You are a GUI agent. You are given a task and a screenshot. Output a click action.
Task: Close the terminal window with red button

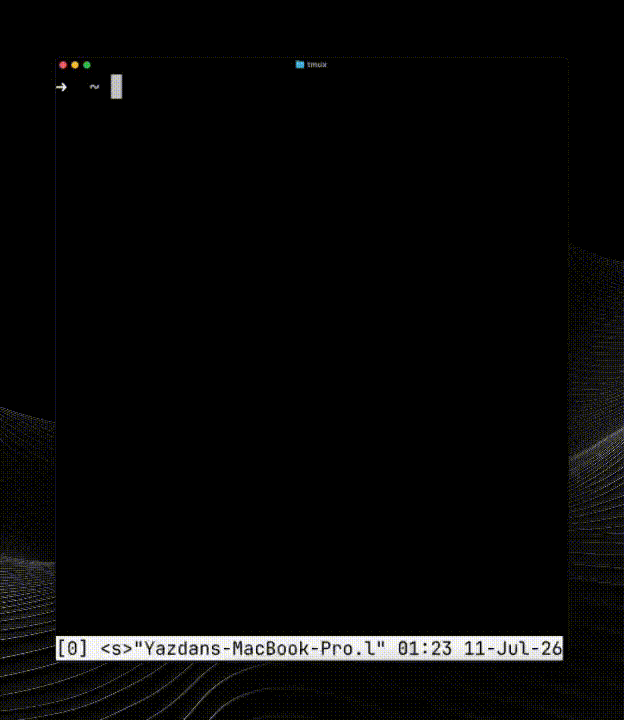coord(63,65)
